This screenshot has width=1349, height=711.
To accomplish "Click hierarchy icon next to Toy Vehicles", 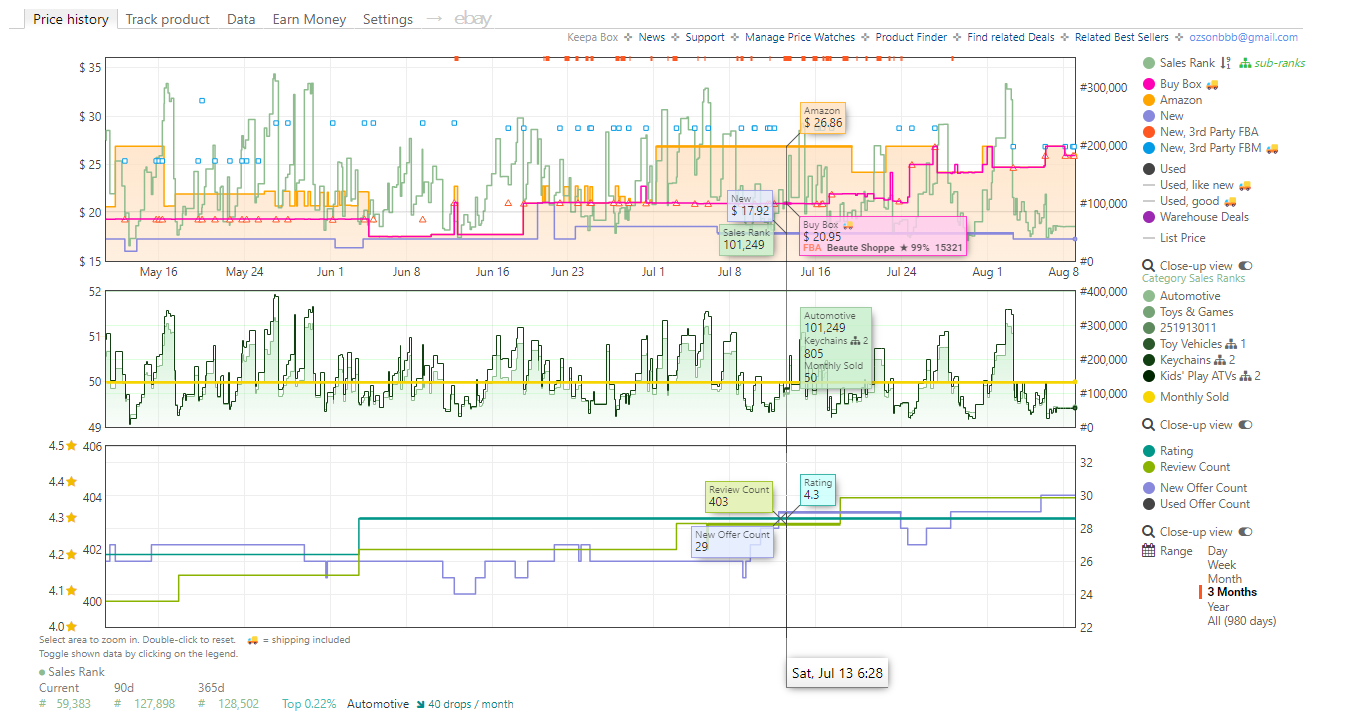I will coord(1230,344).
